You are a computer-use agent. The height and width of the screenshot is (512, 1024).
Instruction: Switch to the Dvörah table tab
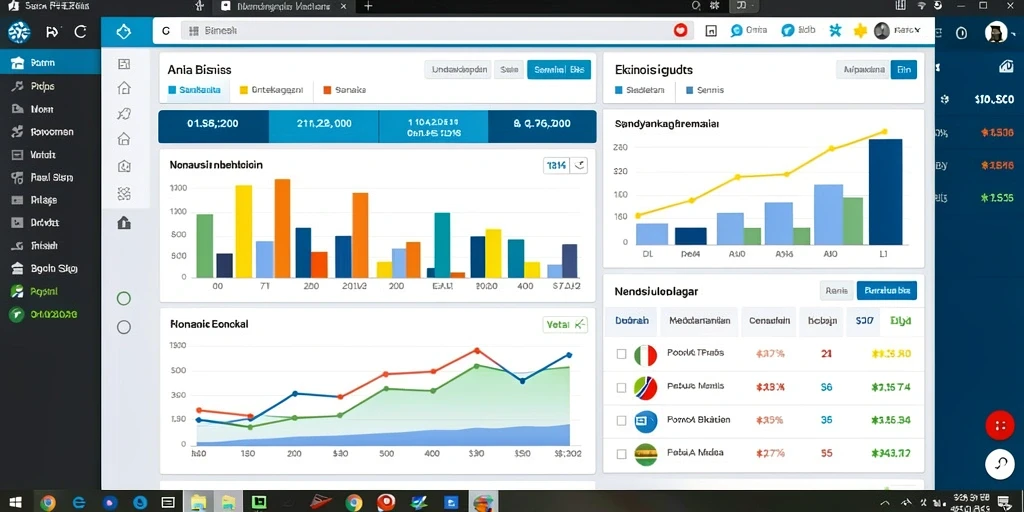tap(632, 321)
